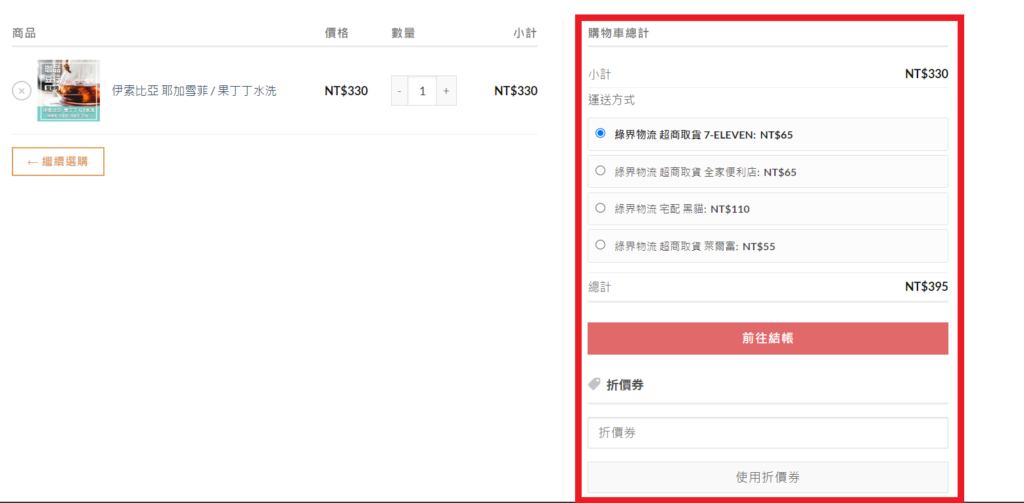Image resolution: width=1024 pixels, height=503 pixels.
Task: Click the 運送方式 label
Action: pyautogui.click(x=611, y=100)
